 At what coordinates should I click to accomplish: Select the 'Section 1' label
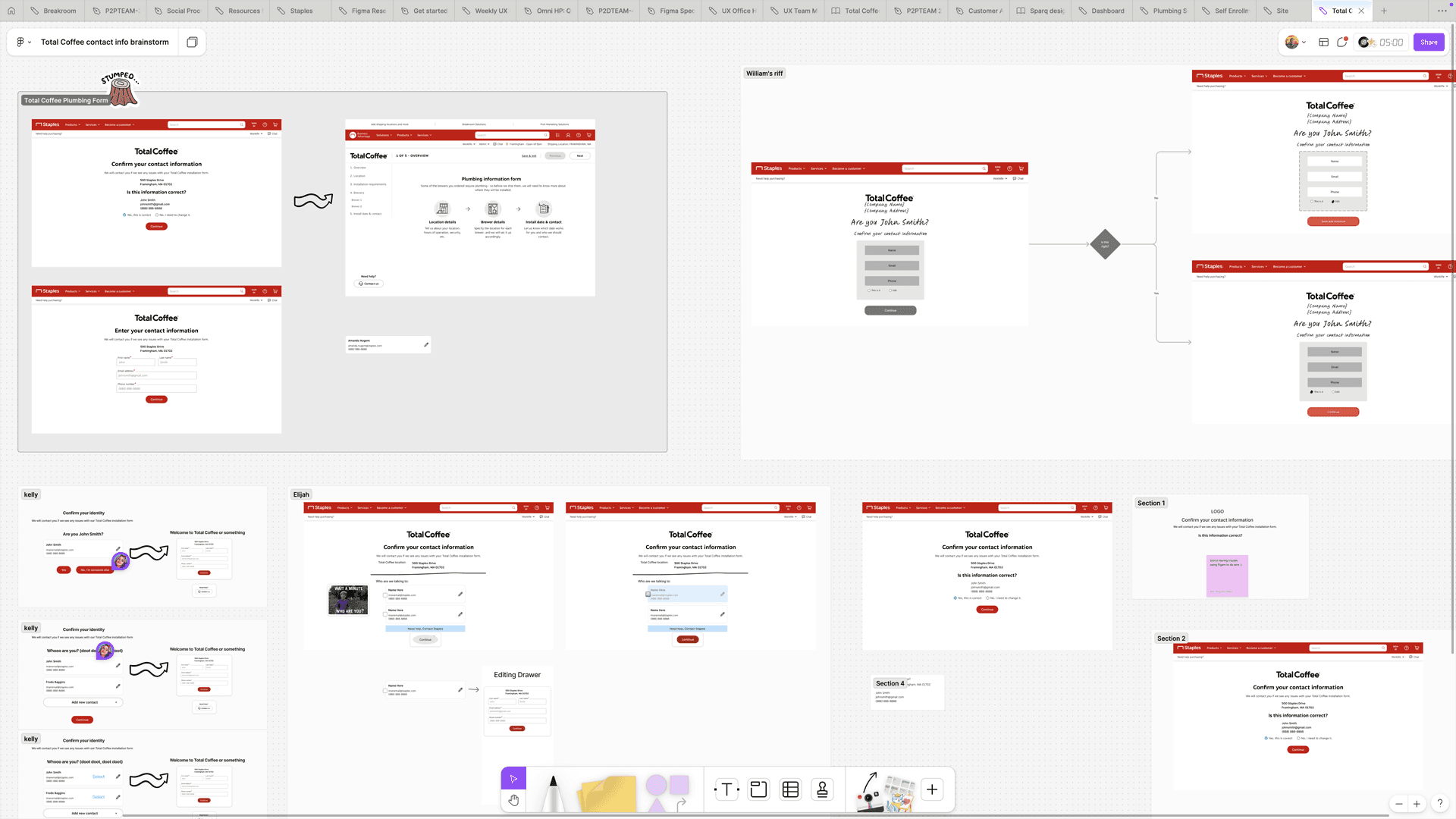[1151, 504]
